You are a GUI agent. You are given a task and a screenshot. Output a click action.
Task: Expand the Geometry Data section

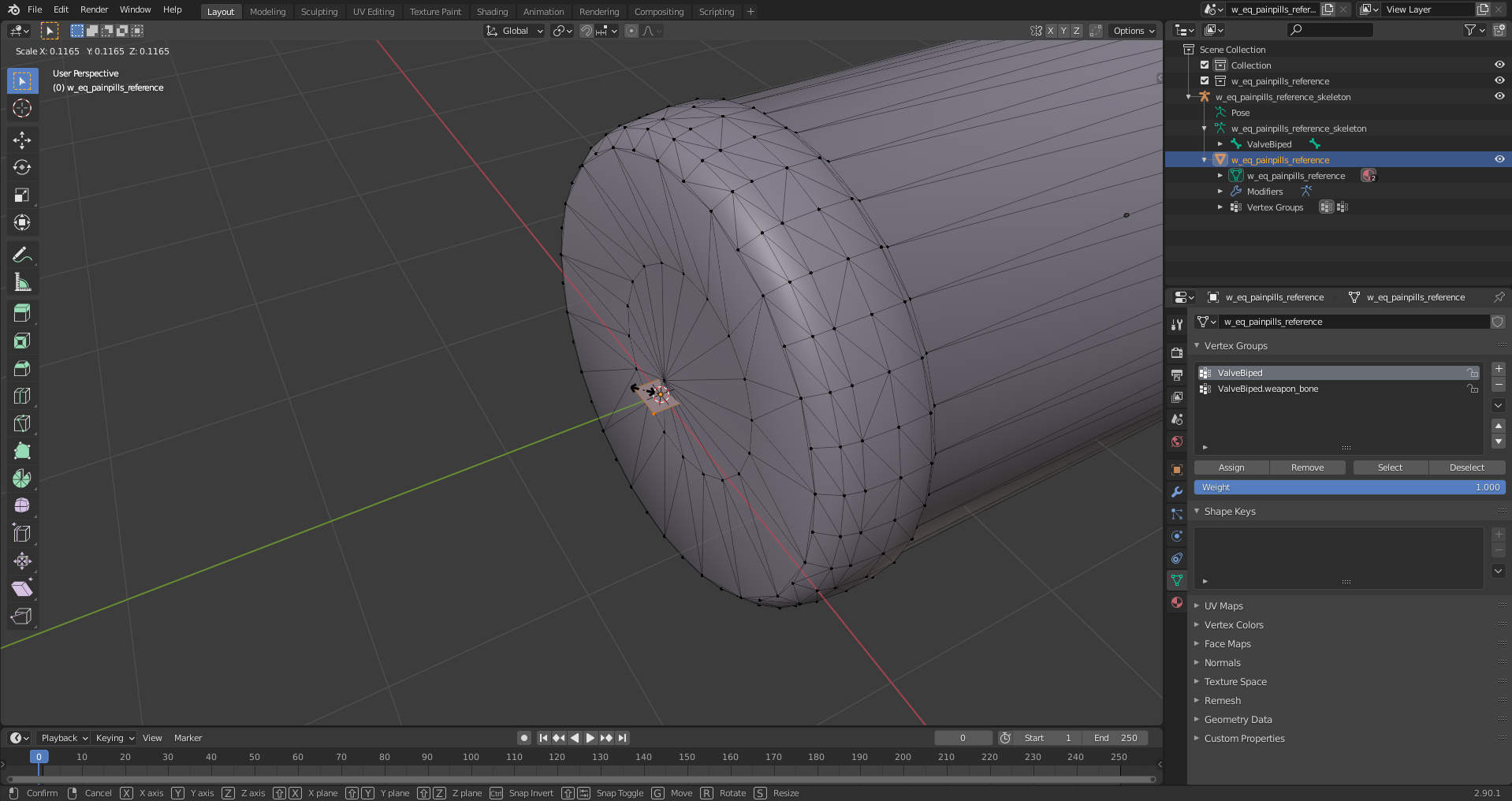(x=1238, y=720)
